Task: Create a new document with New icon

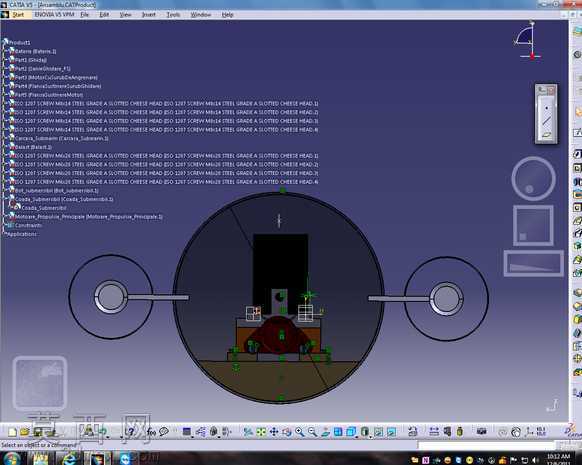Action: [x=12, y=432]
